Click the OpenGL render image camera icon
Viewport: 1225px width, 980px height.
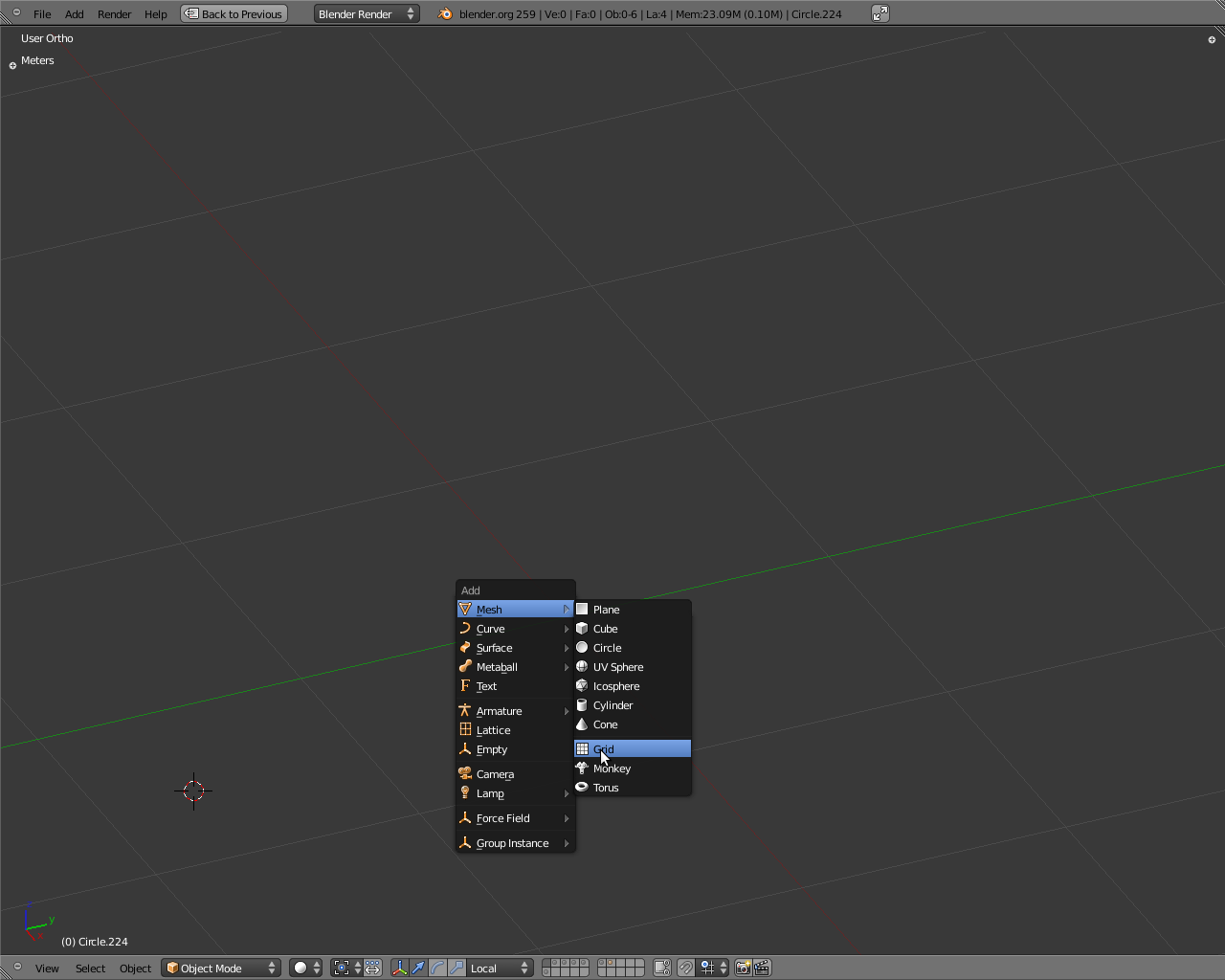tap(743, 969)
